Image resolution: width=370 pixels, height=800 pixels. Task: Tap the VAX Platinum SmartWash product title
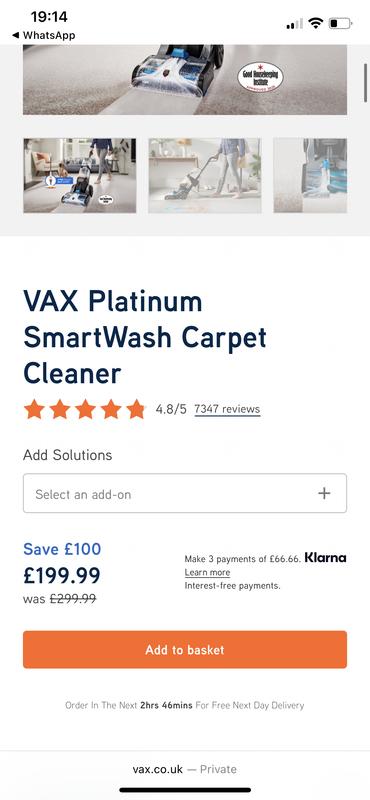tap(145, 337)
